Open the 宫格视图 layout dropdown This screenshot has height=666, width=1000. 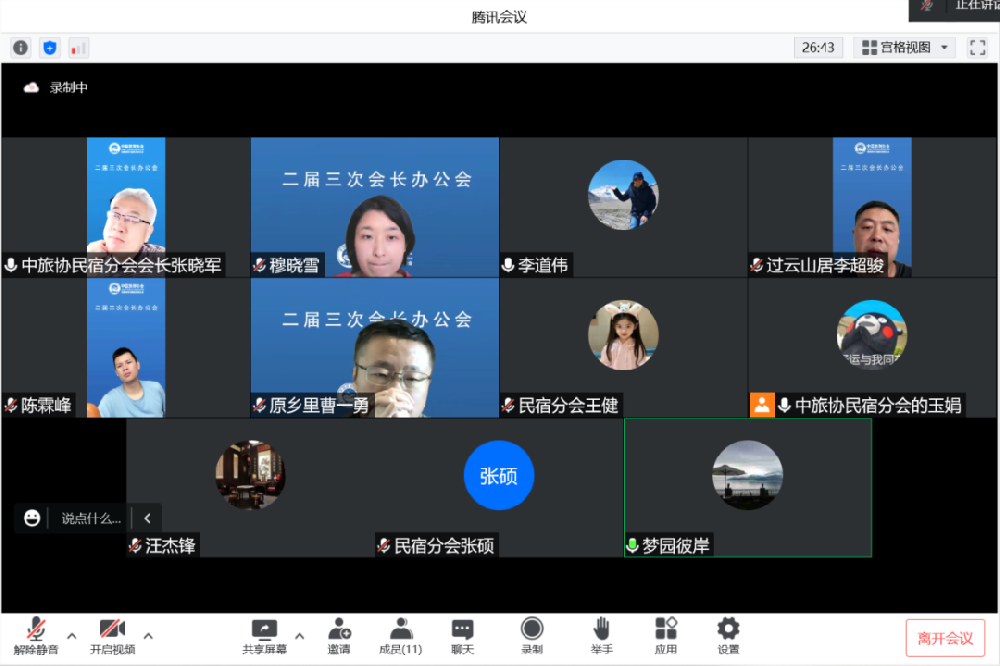coord(904,48)
